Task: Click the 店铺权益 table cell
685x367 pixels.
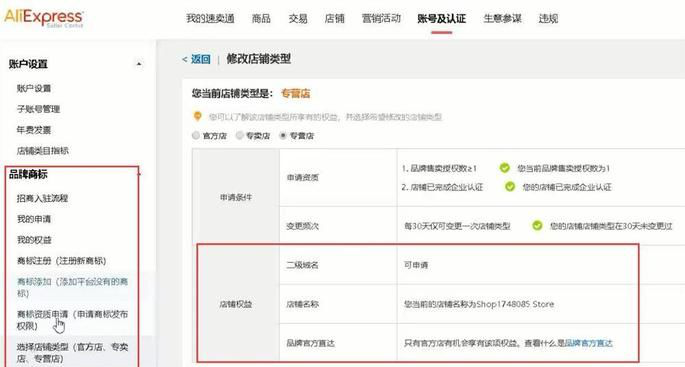Action: tap(236, 304)
